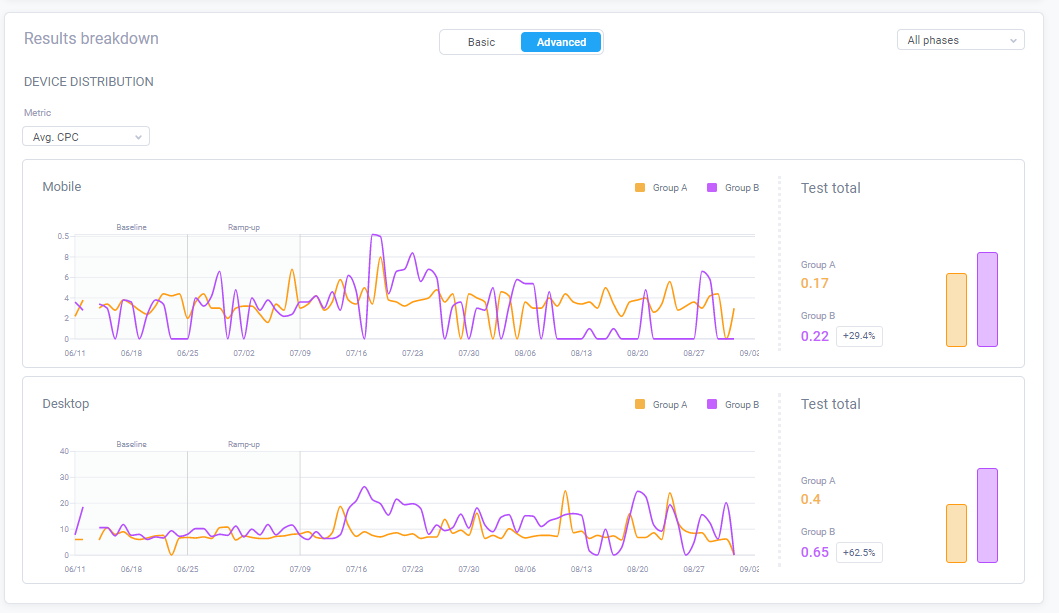Click the 08/06 date on Desktop chart axis
This screenshot has height=613, width=1059.
pos(525,569)
